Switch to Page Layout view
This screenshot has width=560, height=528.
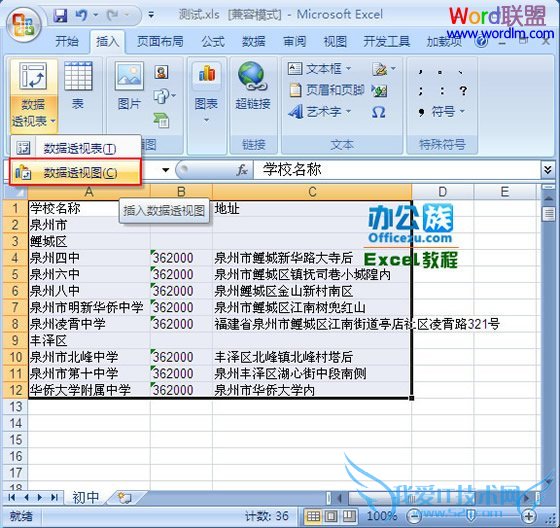tap(331, 516)
